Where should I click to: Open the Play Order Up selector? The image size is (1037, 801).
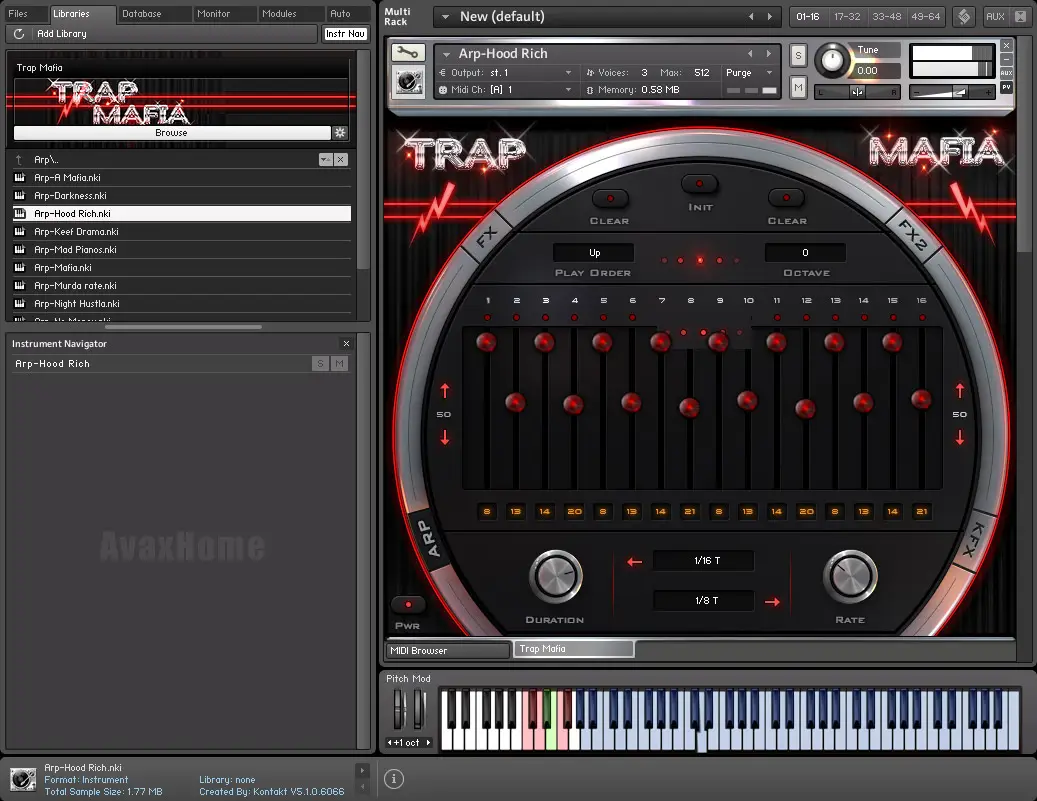[594, 253]
